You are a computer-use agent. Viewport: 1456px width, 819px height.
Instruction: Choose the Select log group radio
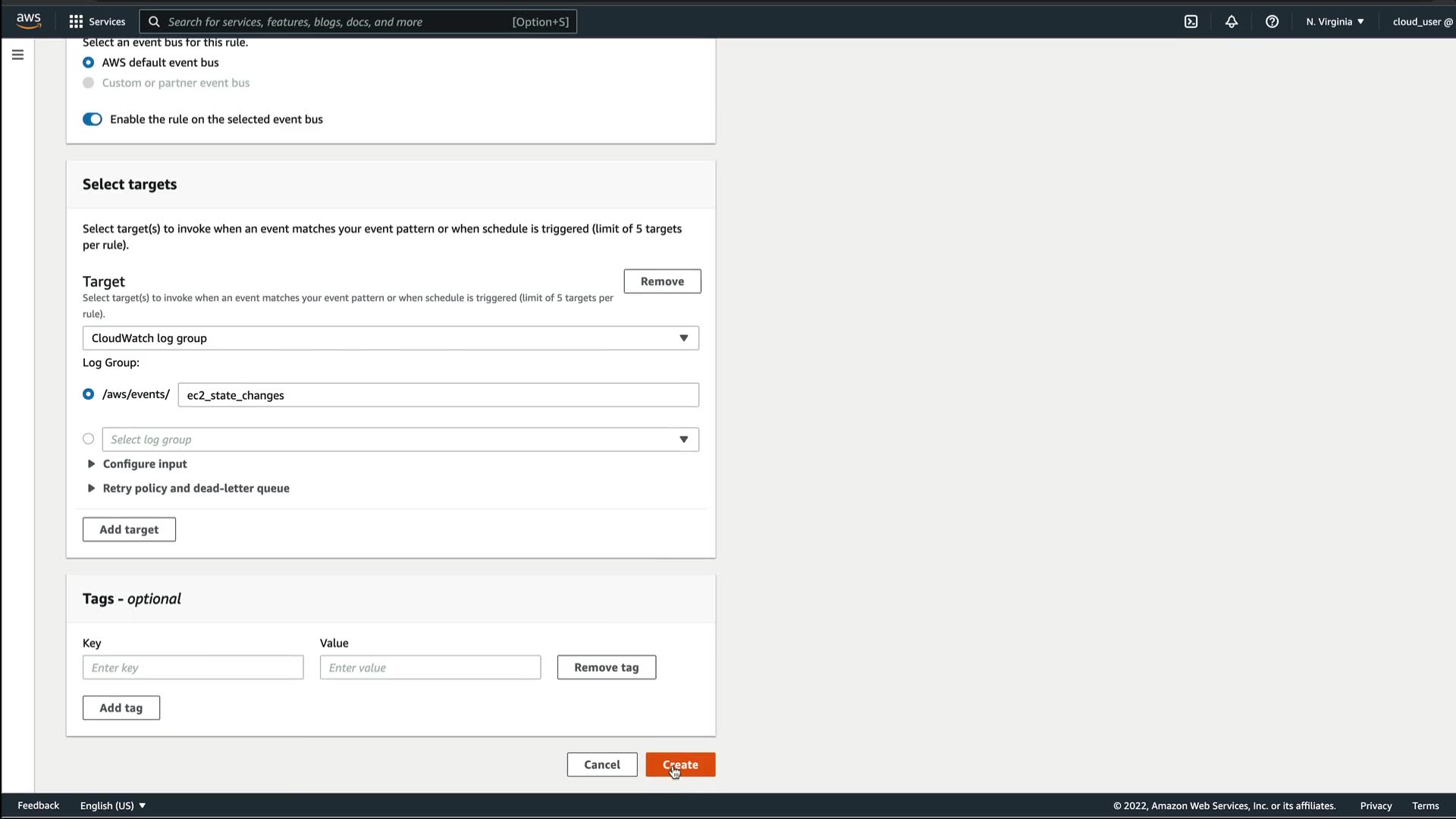[89, 438]
